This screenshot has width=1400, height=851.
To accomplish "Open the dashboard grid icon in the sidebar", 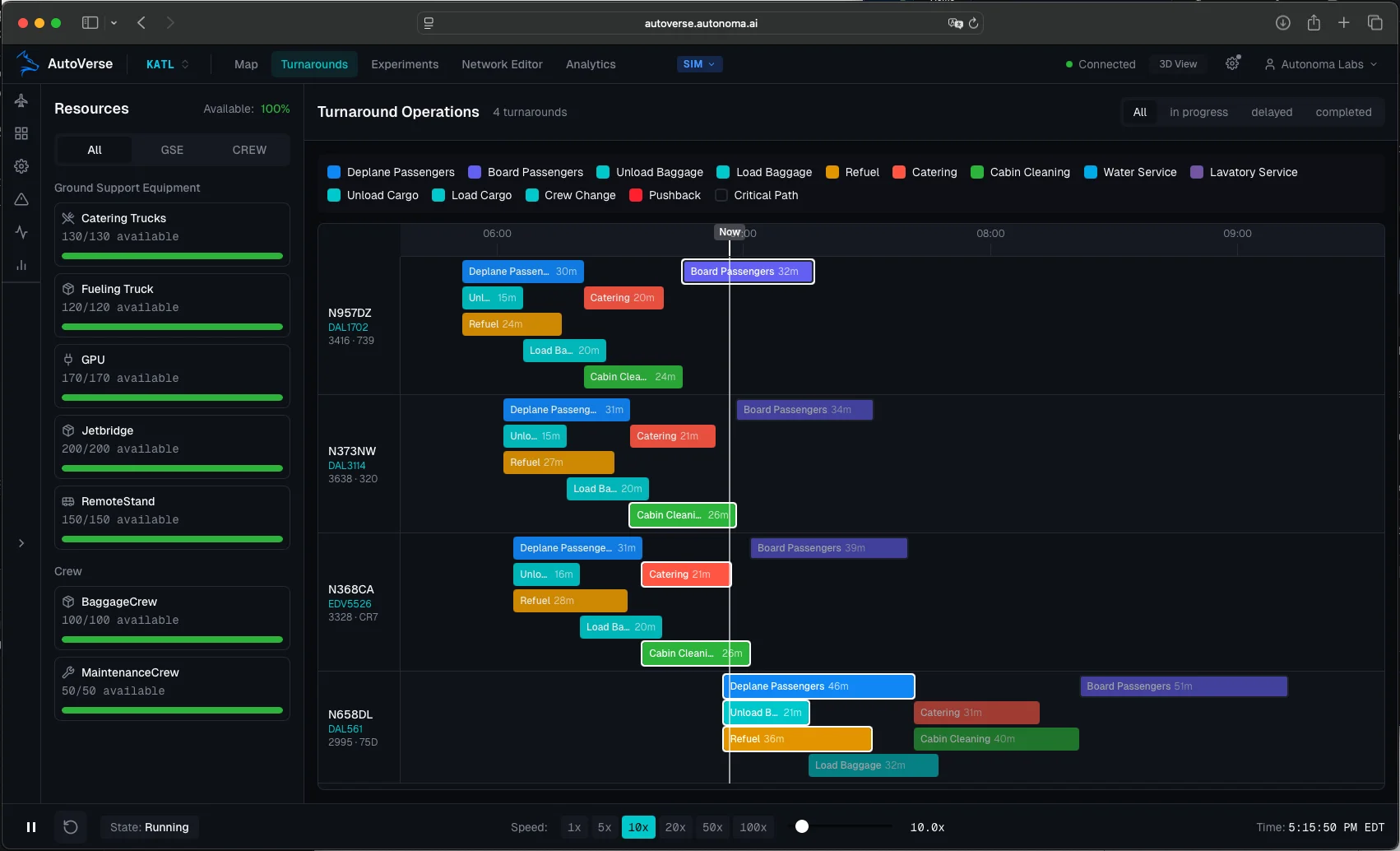I will 21,133.
